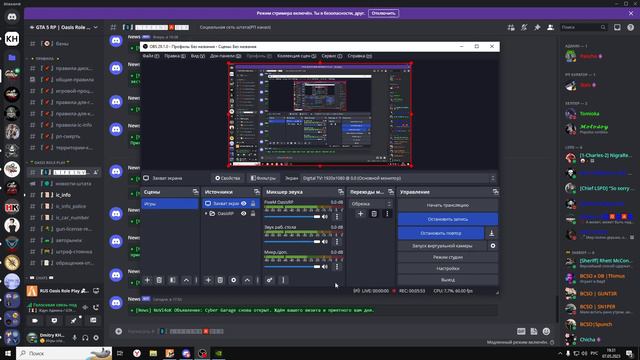This screenshot has height=360, width=640.
Task: Open Звук раб. стола channel options menu
Action: click(x=337, y=242)
